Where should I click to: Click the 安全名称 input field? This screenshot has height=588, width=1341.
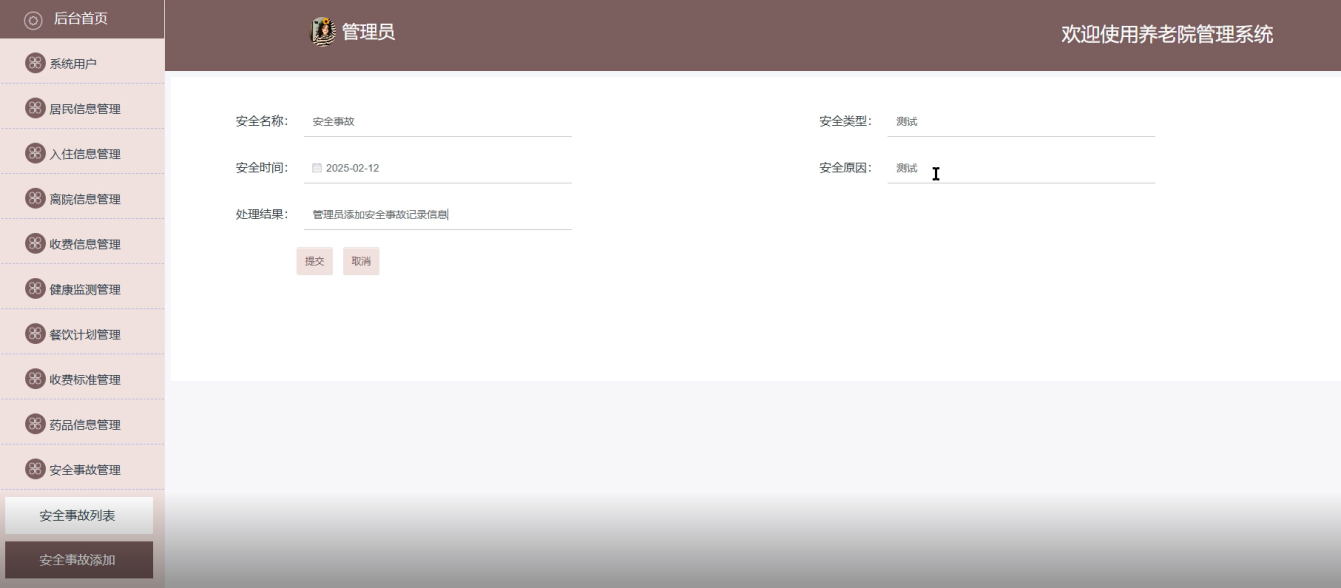[438, 121]
